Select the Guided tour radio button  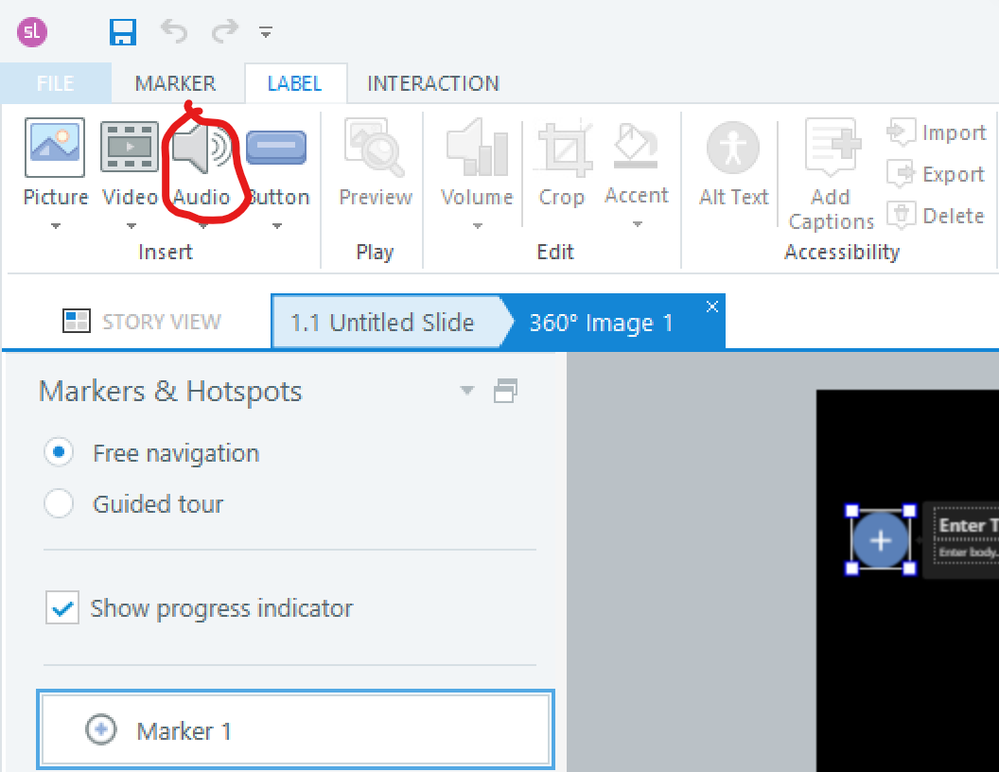[59, 504]
